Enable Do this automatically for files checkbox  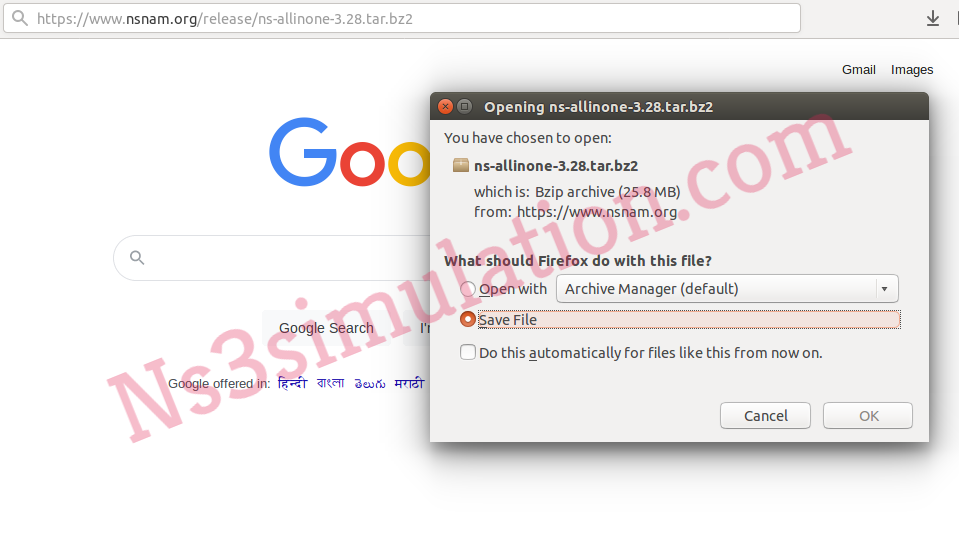[468, 352]
